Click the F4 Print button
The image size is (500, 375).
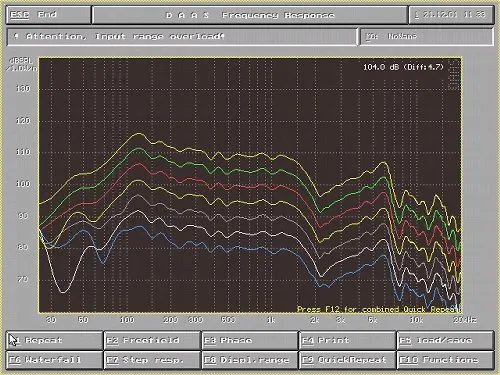point(347,340)
